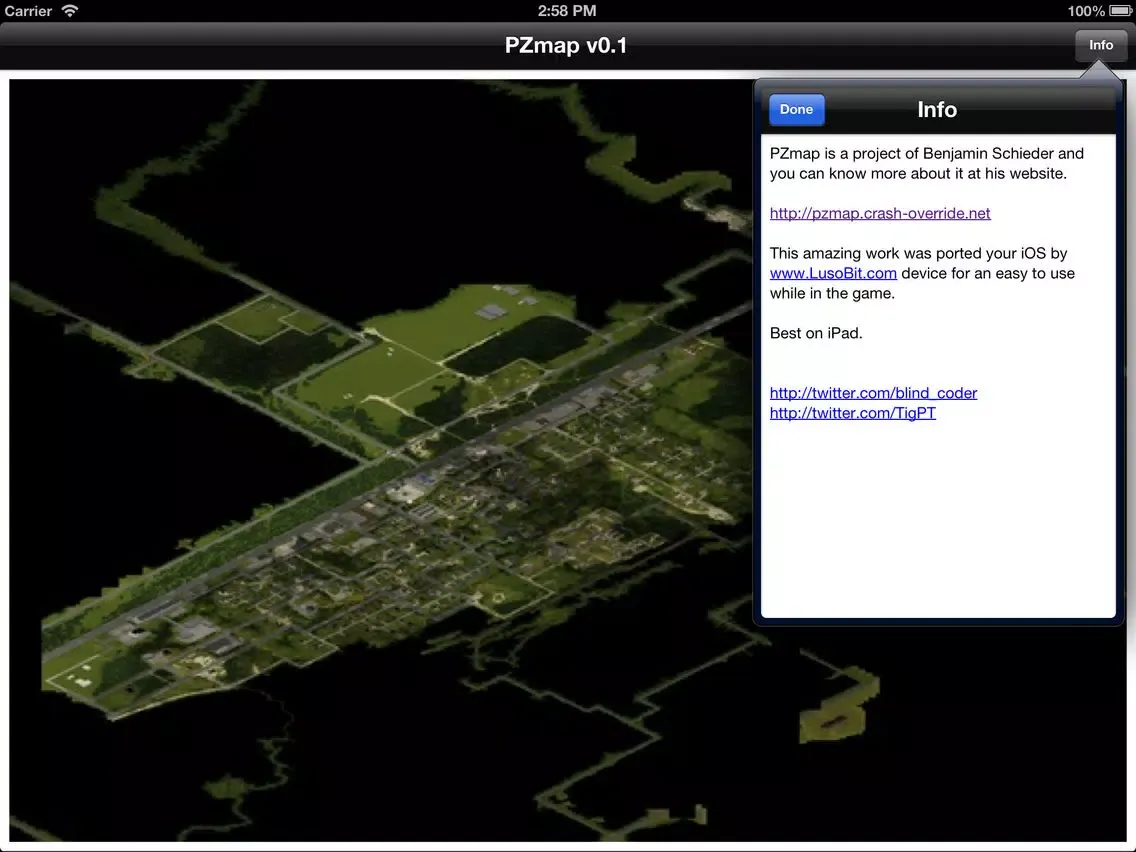Tap the Info button in the navigation bar
The image size is (1136, 852).
1100,46
